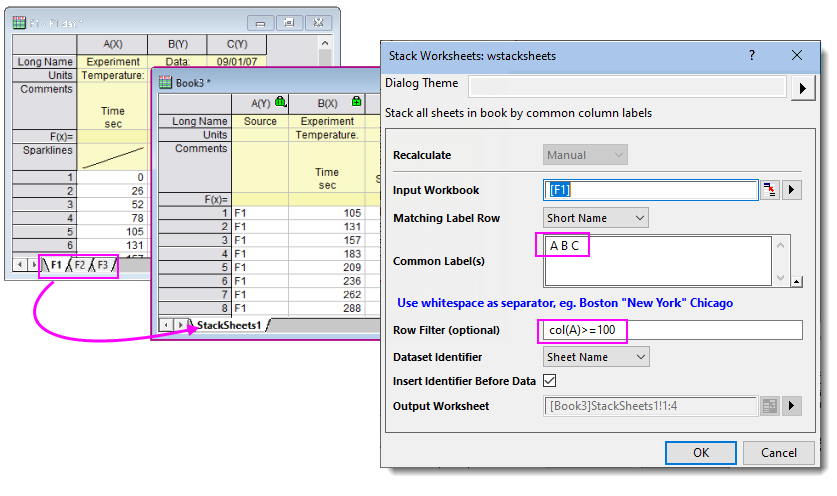Select column A(Y) header in Book3

[x=260, y=104]
